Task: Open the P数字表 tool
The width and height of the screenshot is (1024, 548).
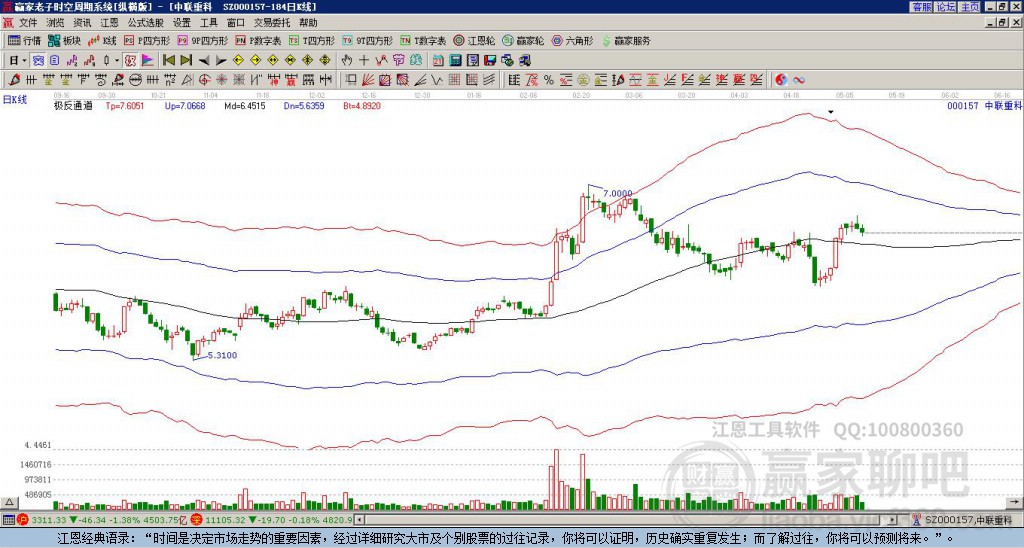Action: [258, 40]
